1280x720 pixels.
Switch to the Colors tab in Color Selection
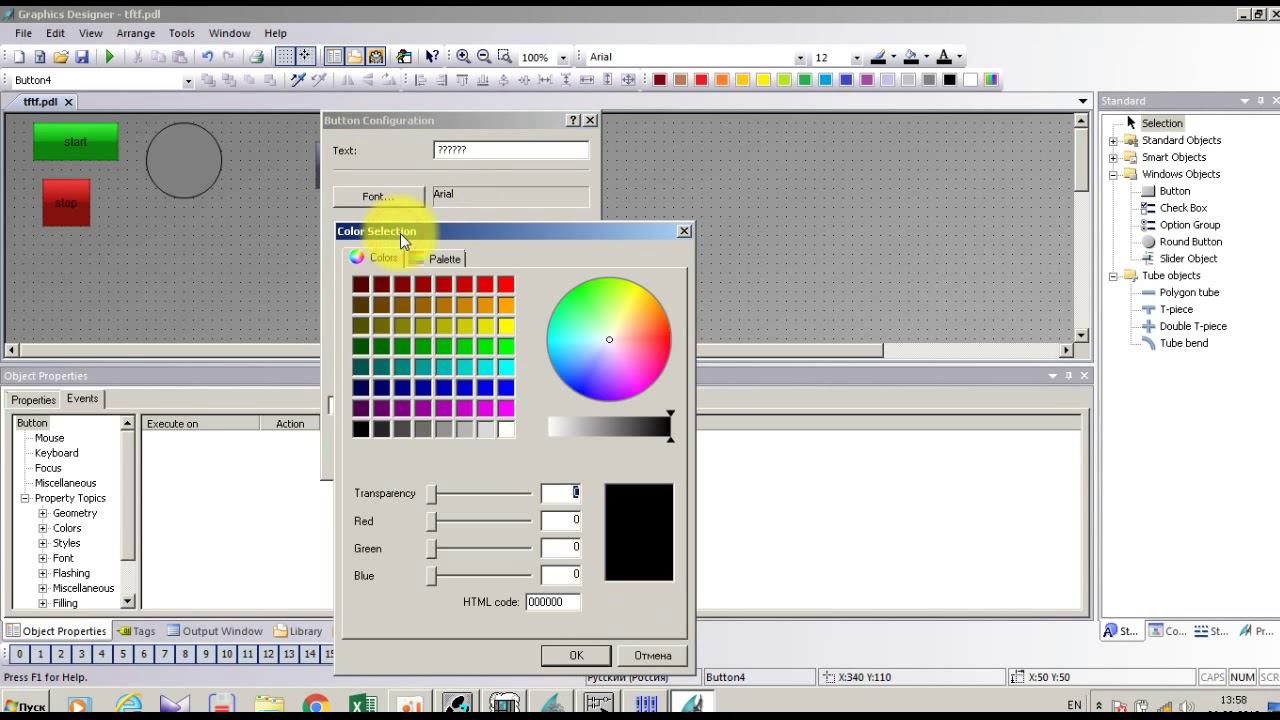point(374,257)
